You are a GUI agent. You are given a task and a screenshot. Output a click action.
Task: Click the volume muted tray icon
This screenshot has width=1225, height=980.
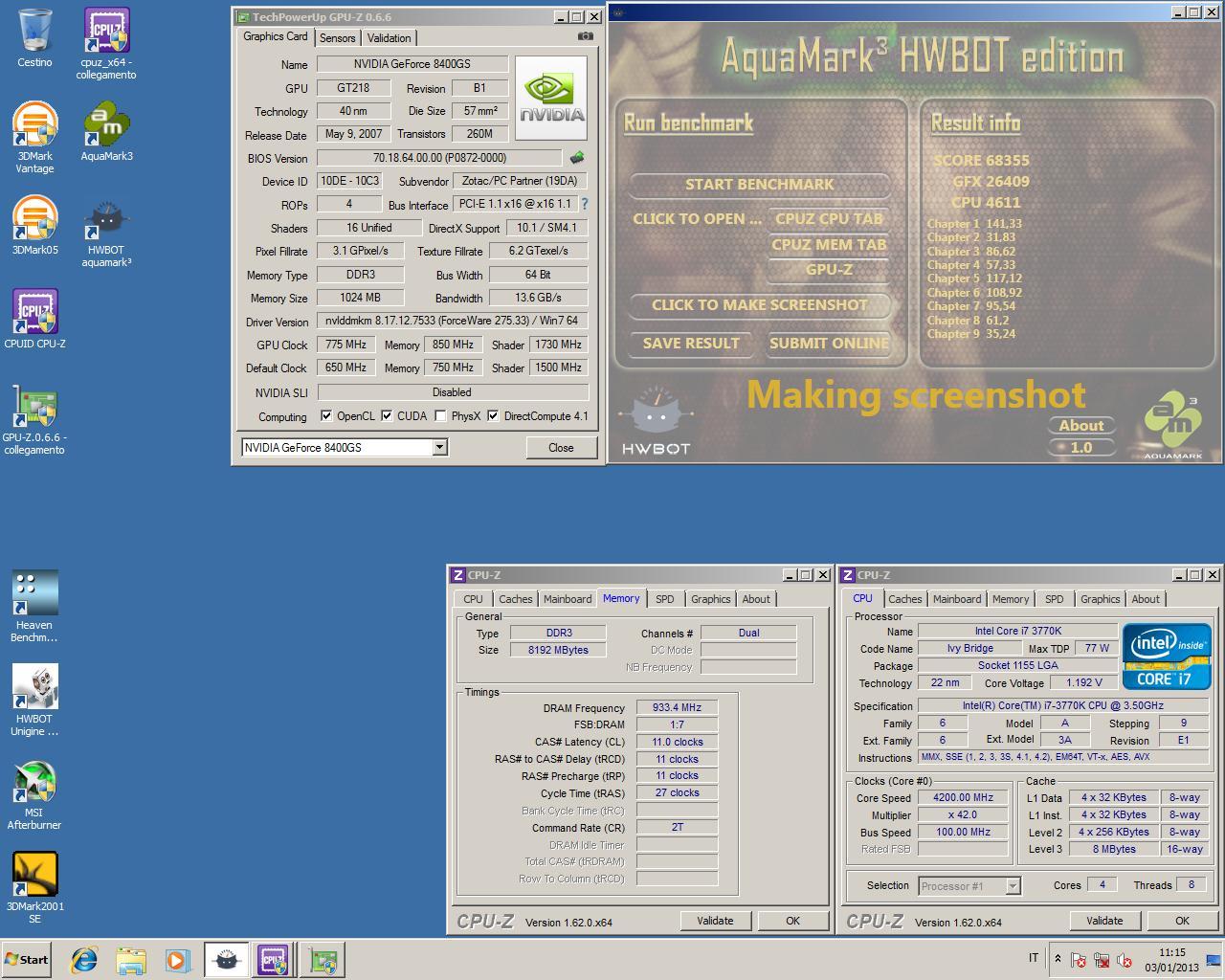pyautogui.click(x=1125, y=960)
